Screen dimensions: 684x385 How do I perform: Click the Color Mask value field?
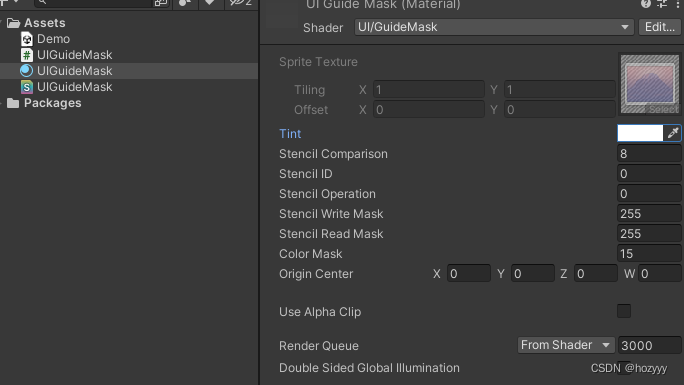[x=649, y=254]
